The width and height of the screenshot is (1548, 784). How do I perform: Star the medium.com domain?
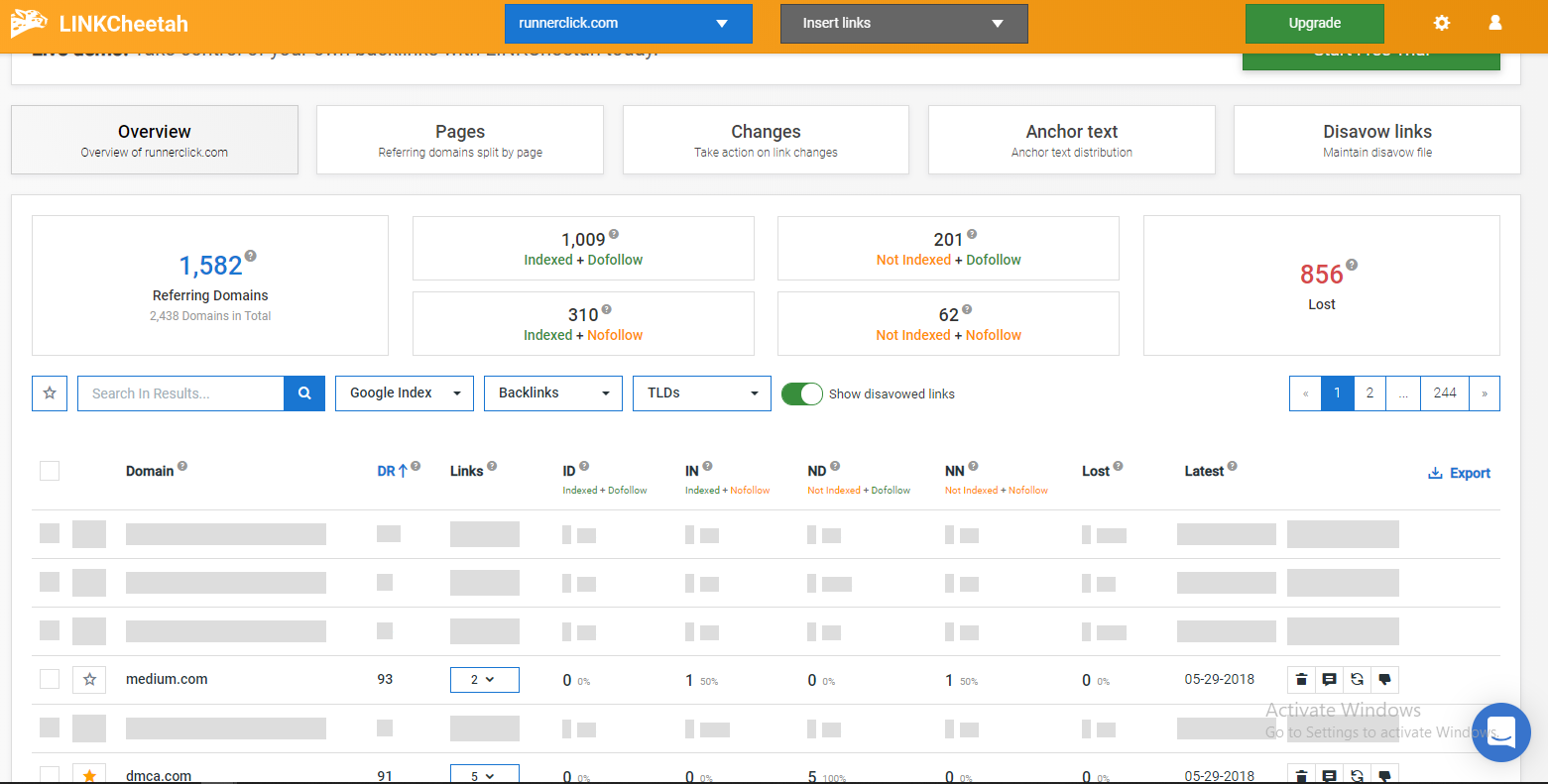point(89,679)
